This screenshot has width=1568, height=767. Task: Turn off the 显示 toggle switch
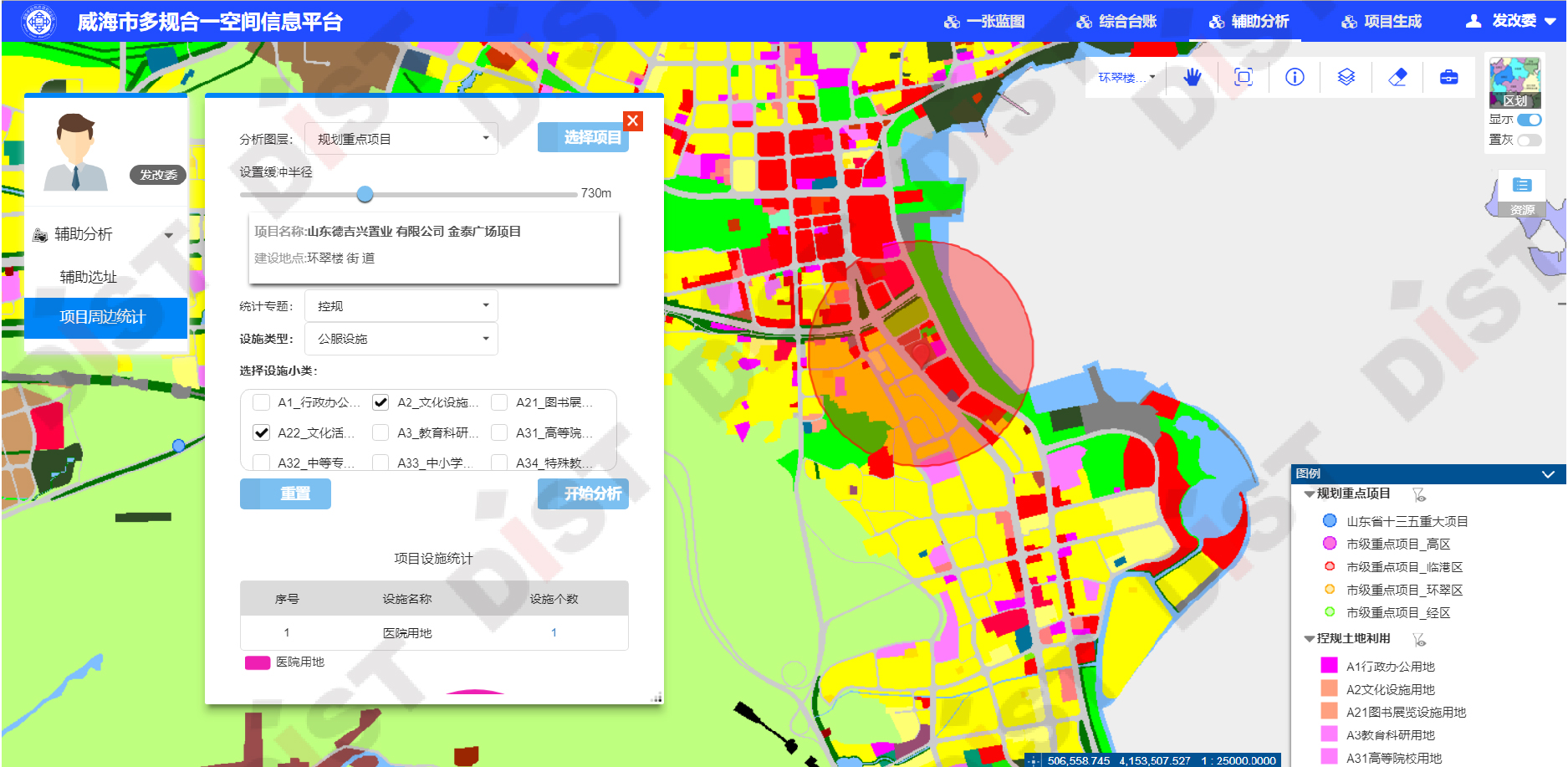1529,120
